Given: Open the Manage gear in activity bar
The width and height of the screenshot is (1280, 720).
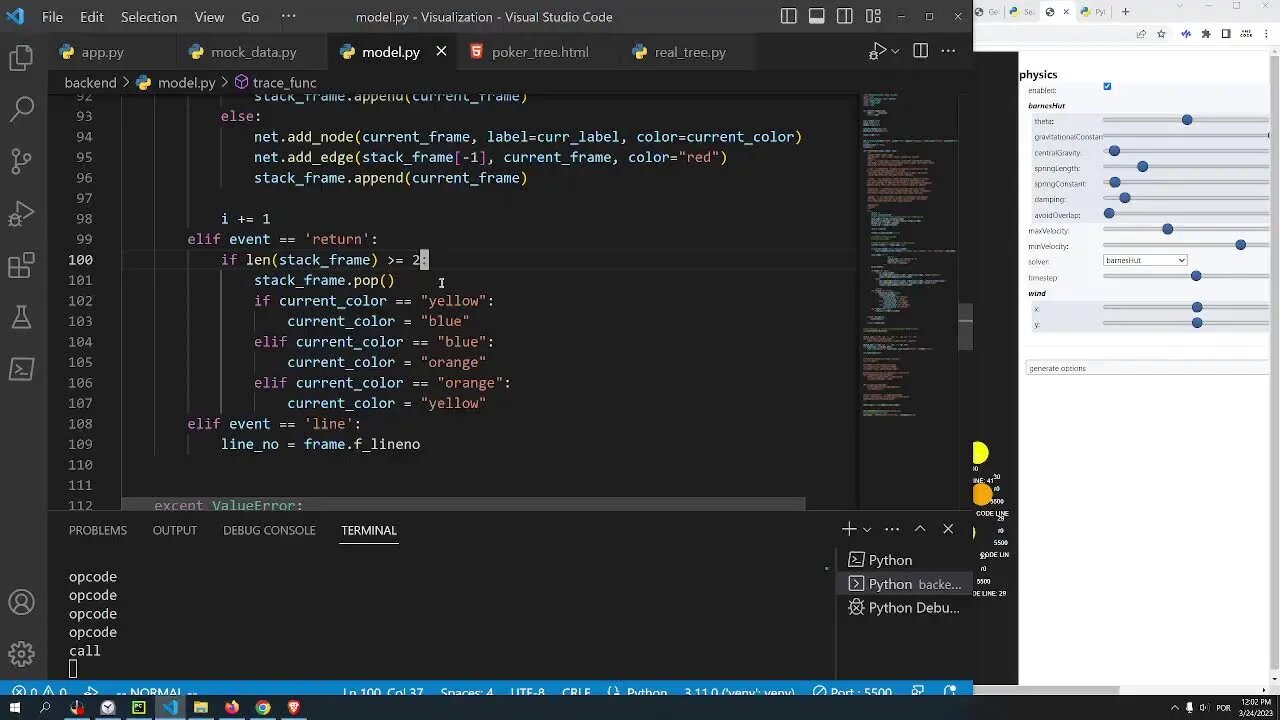Looking at the screenshot, I should tap(21, 654).
